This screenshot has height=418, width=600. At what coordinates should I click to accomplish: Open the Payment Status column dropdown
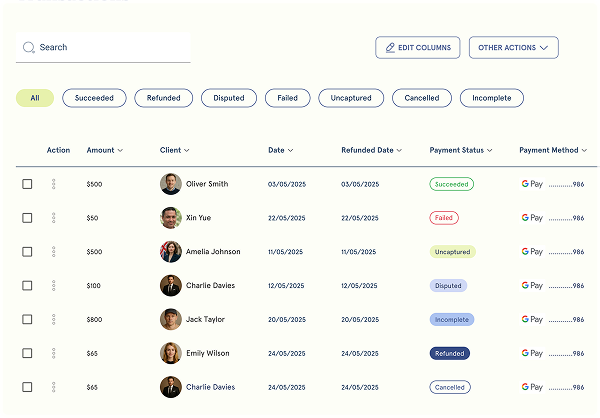click(460, 150)
